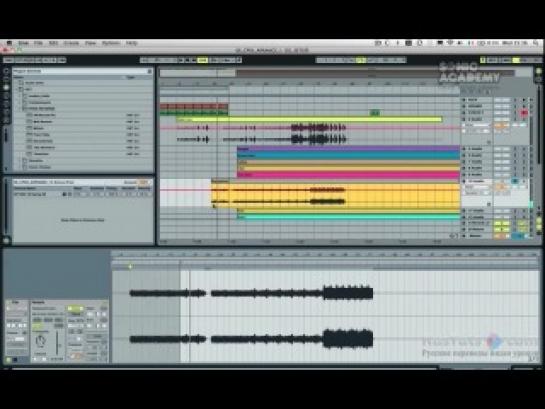Image resolution: width=545 pixels, height=409 pixels.
Task: Click the clip editor beat-time ruler
Action: 325,255
